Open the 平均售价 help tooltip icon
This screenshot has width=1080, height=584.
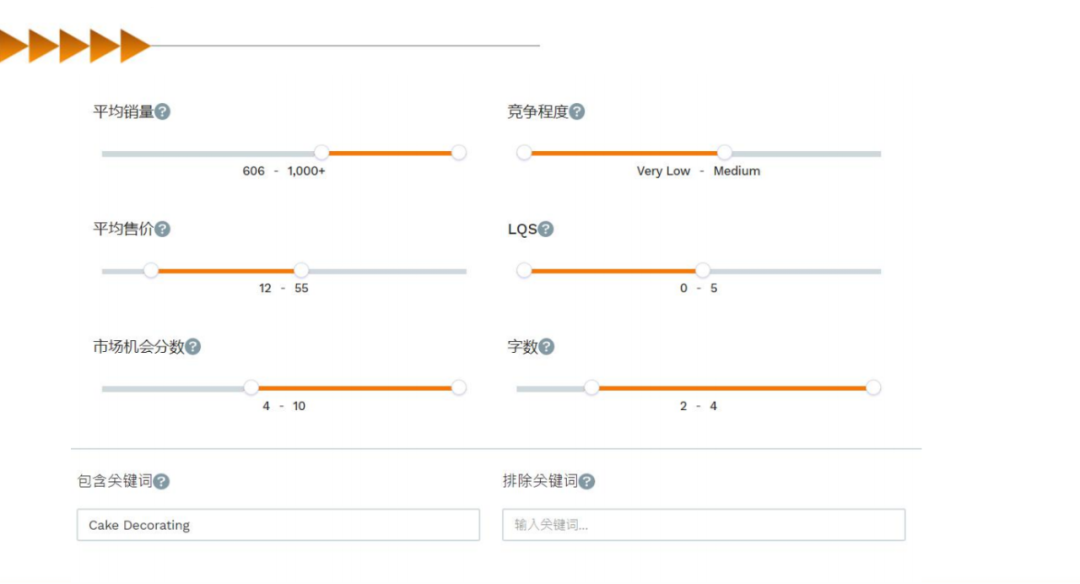coord(163,229)
